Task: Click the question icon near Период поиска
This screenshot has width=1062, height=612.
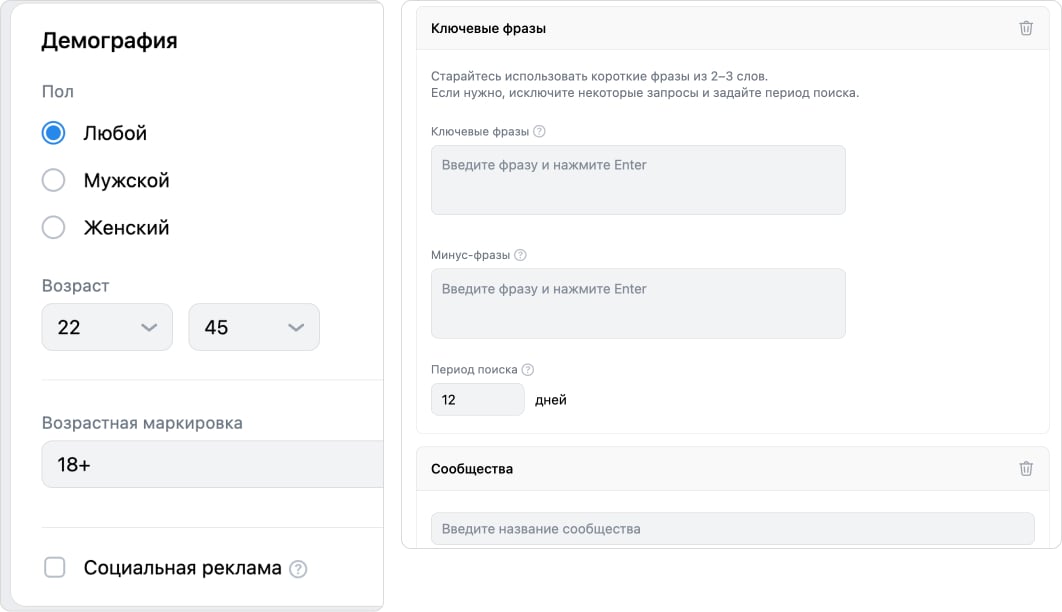Action: [528, 370]
